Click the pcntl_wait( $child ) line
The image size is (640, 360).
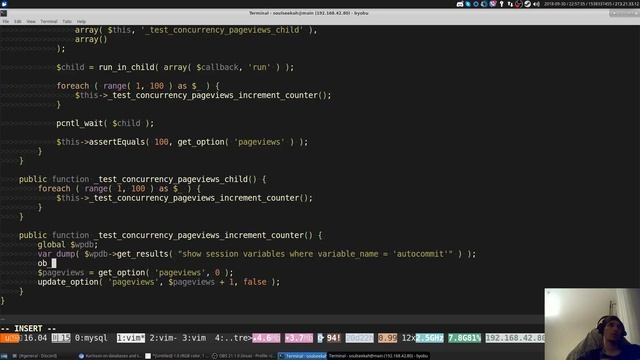click(x=105, y=123)
